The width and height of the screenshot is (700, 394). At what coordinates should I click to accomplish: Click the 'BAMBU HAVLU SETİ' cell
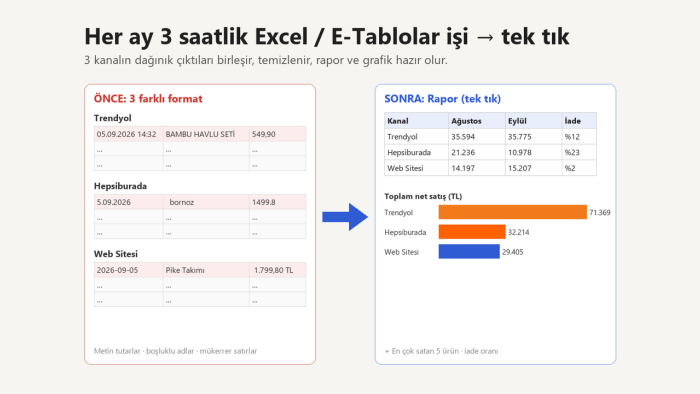(x=206, y=134)
